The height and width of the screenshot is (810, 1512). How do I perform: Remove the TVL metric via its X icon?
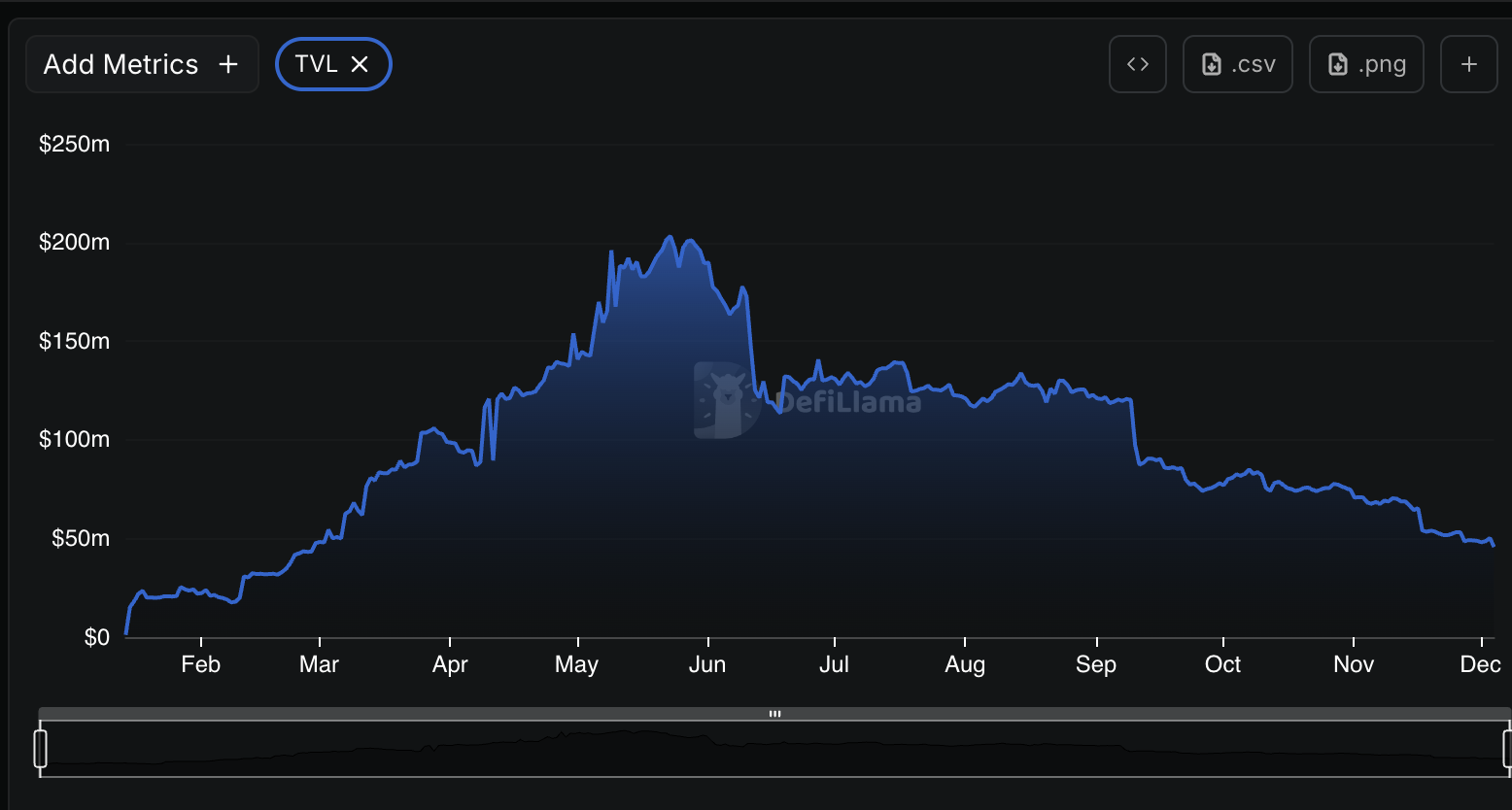pyautogui.click(x=360, y=63)
